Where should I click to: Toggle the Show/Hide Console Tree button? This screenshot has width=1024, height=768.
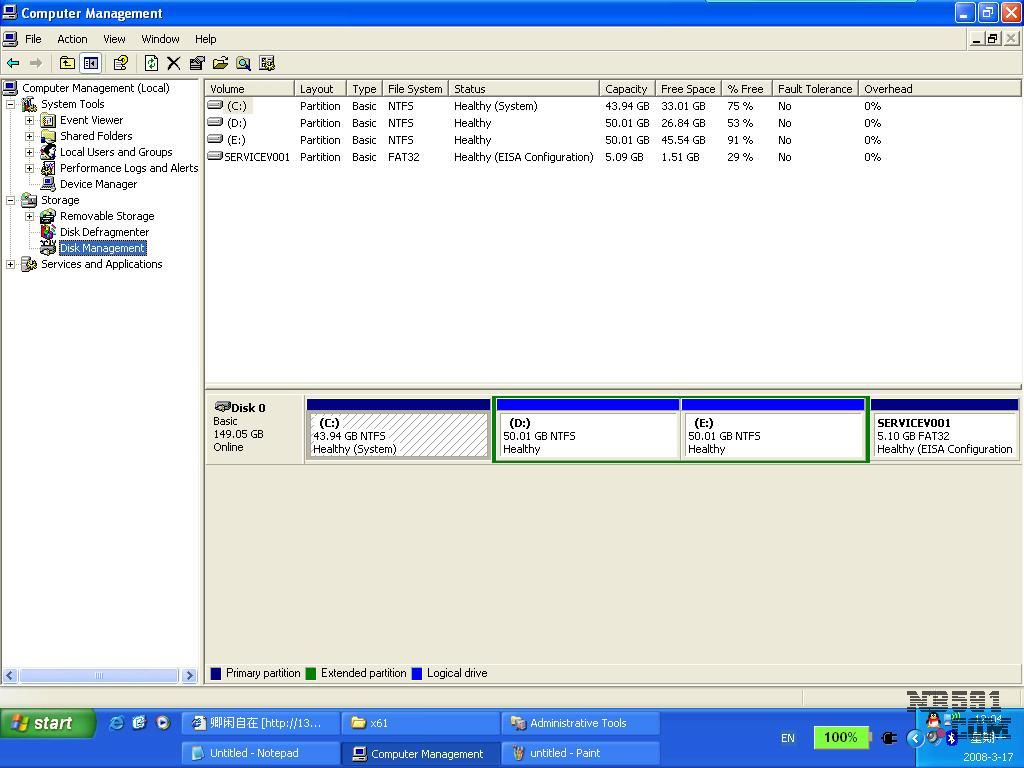[90, 63]
